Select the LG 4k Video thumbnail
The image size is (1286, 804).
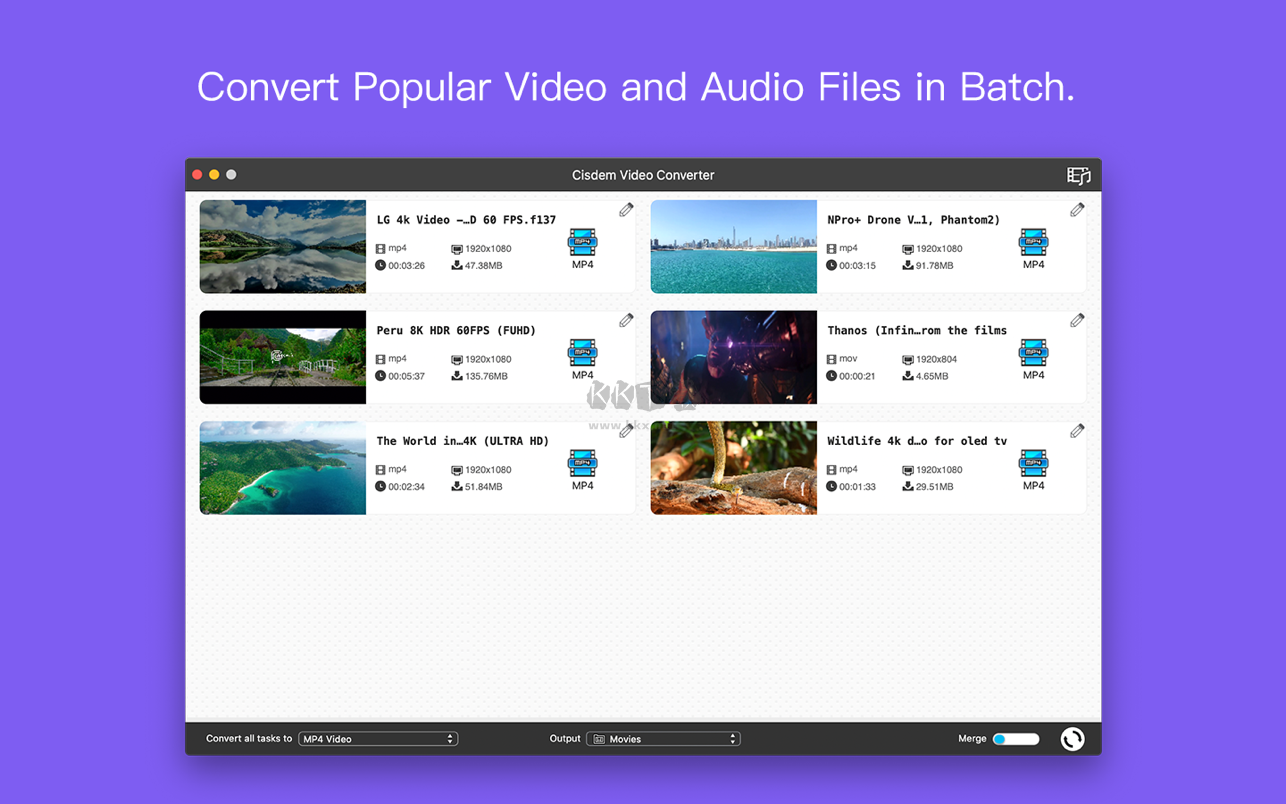[283, 247]
